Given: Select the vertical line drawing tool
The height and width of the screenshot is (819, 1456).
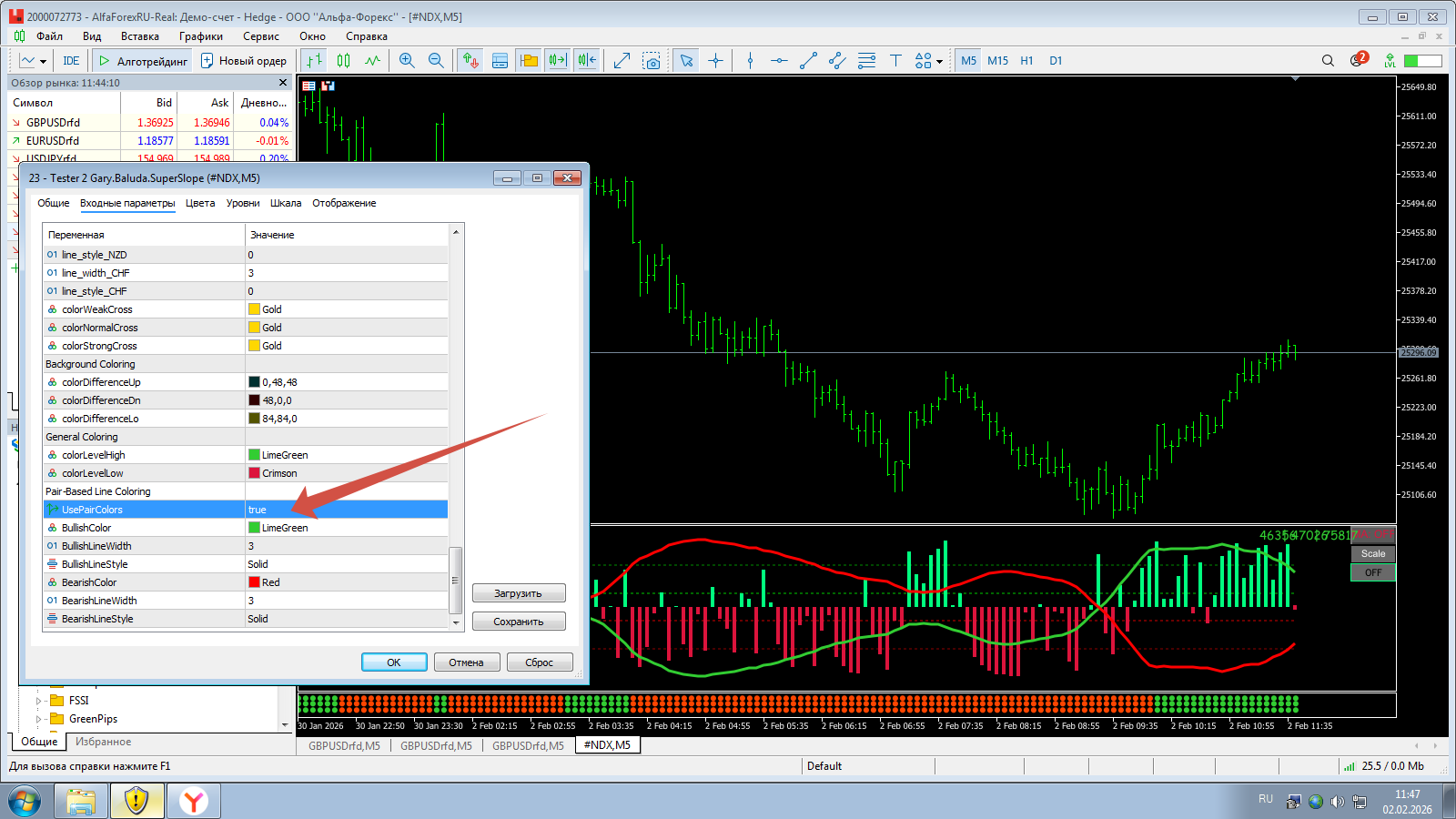Looking at the screenshot, I should coord(750,61).
